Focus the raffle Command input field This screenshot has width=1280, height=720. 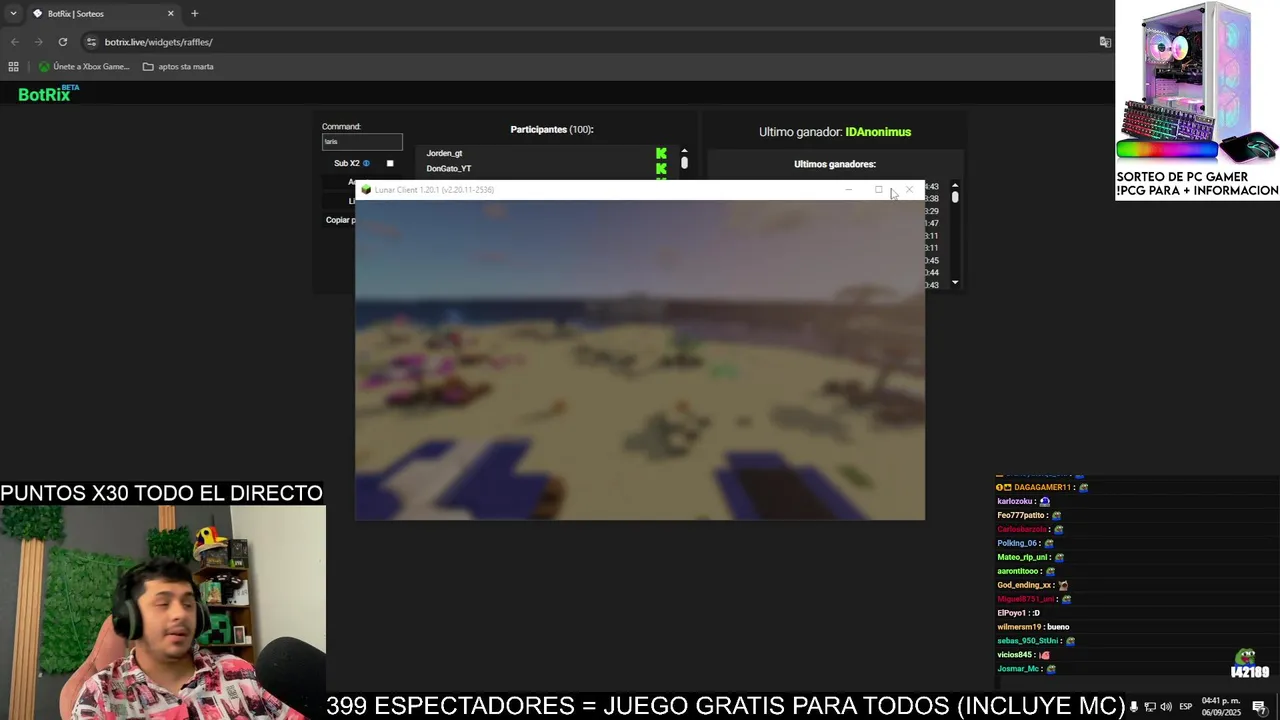[362, 142]
